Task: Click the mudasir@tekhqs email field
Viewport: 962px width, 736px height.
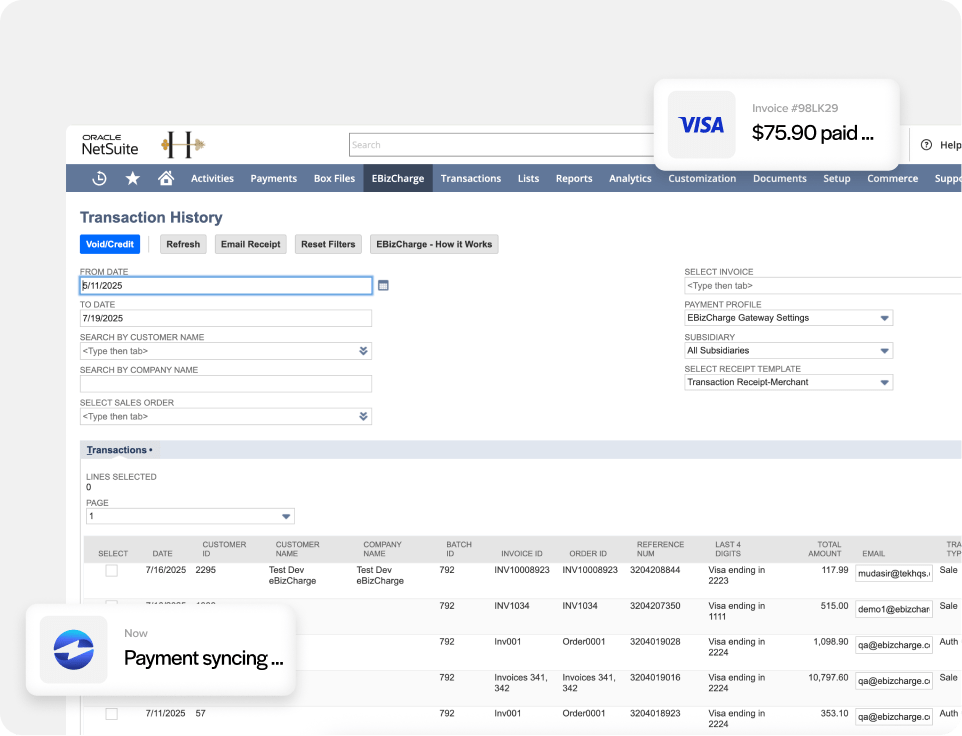Action: coord(894,573)
